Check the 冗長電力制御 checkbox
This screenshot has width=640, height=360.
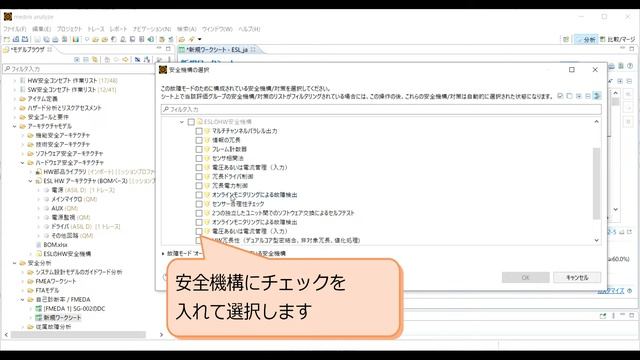tap(199, 186)
